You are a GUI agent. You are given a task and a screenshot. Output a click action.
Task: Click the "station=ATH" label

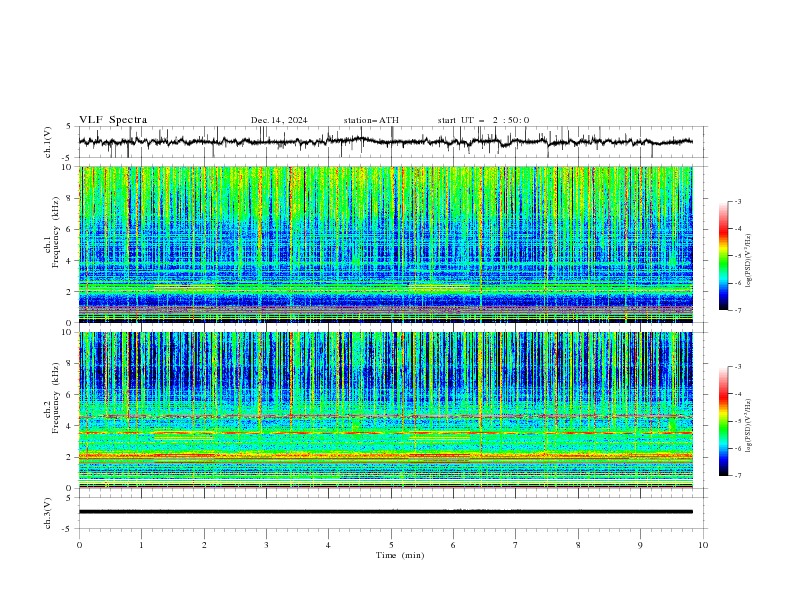(x=371, y=120)
